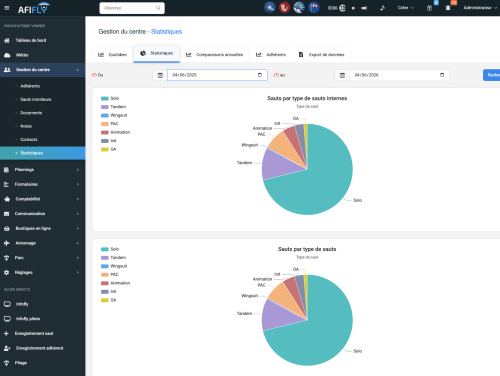The image size is (500, 376).
Task: Toggle Tandem legend in lower chart
Action: [113, 258]
